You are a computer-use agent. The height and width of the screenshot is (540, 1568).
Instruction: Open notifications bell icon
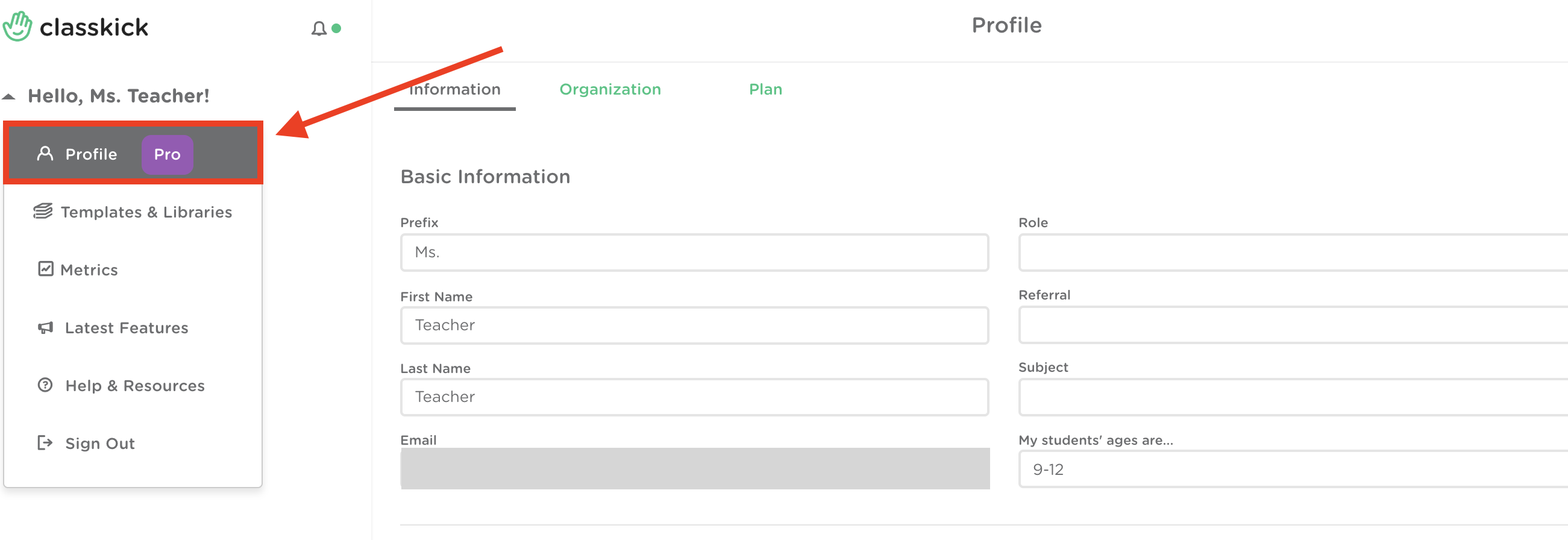(x=318, y=28)
